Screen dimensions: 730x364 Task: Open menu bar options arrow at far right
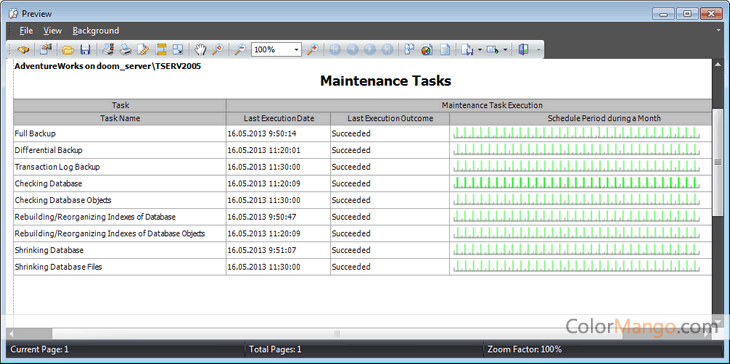point(719,31)
